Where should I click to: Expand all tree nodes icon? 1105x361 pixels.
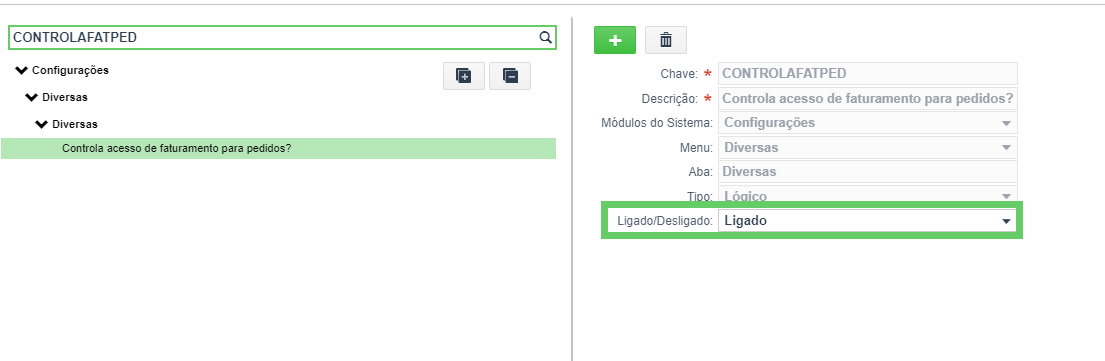[x=464, y=76]
